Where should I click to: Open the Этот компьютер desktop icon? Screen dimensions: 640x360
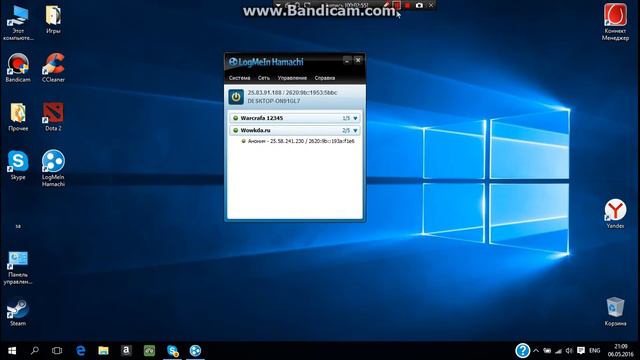(x=18, y=23)
